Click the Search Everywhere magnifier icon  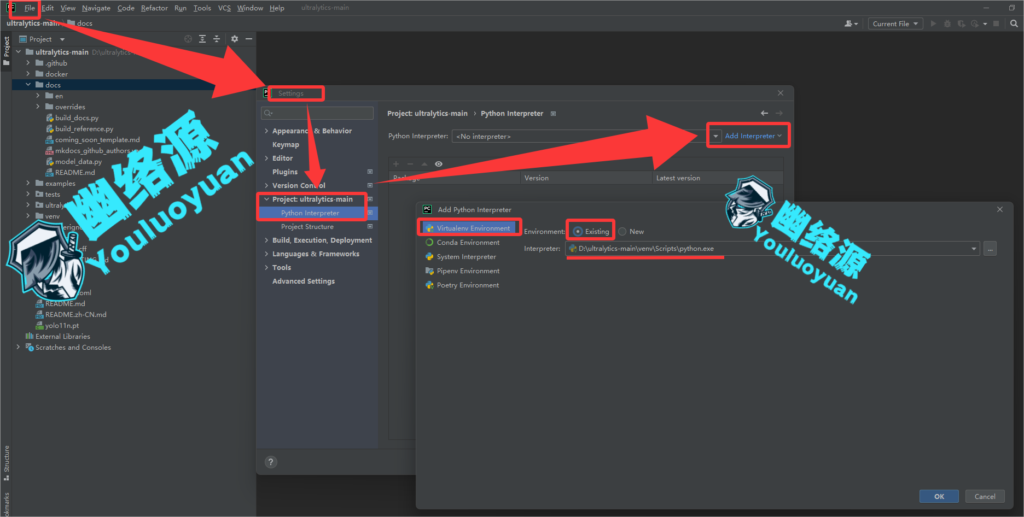click(x=1014, y=24)
